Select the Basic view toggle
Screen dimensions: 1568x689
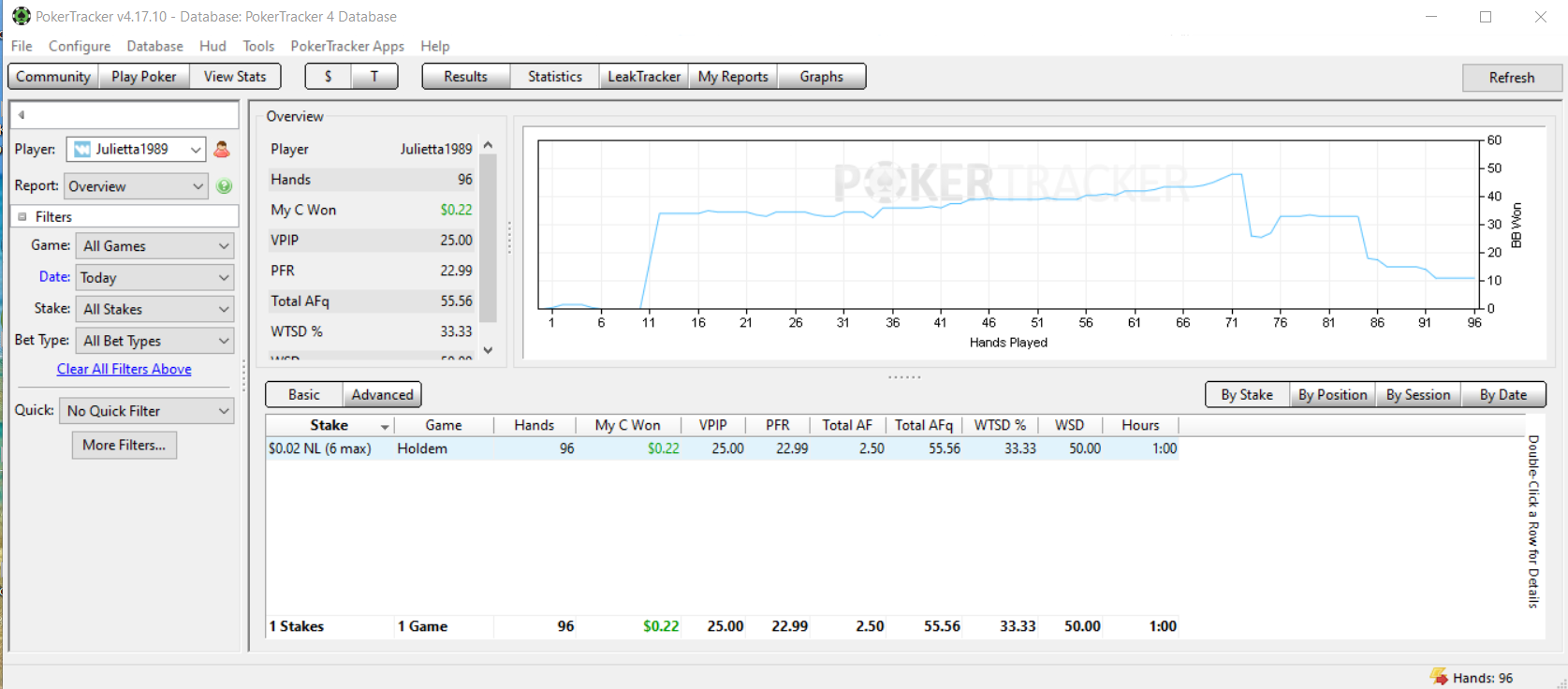coord(304,395)
